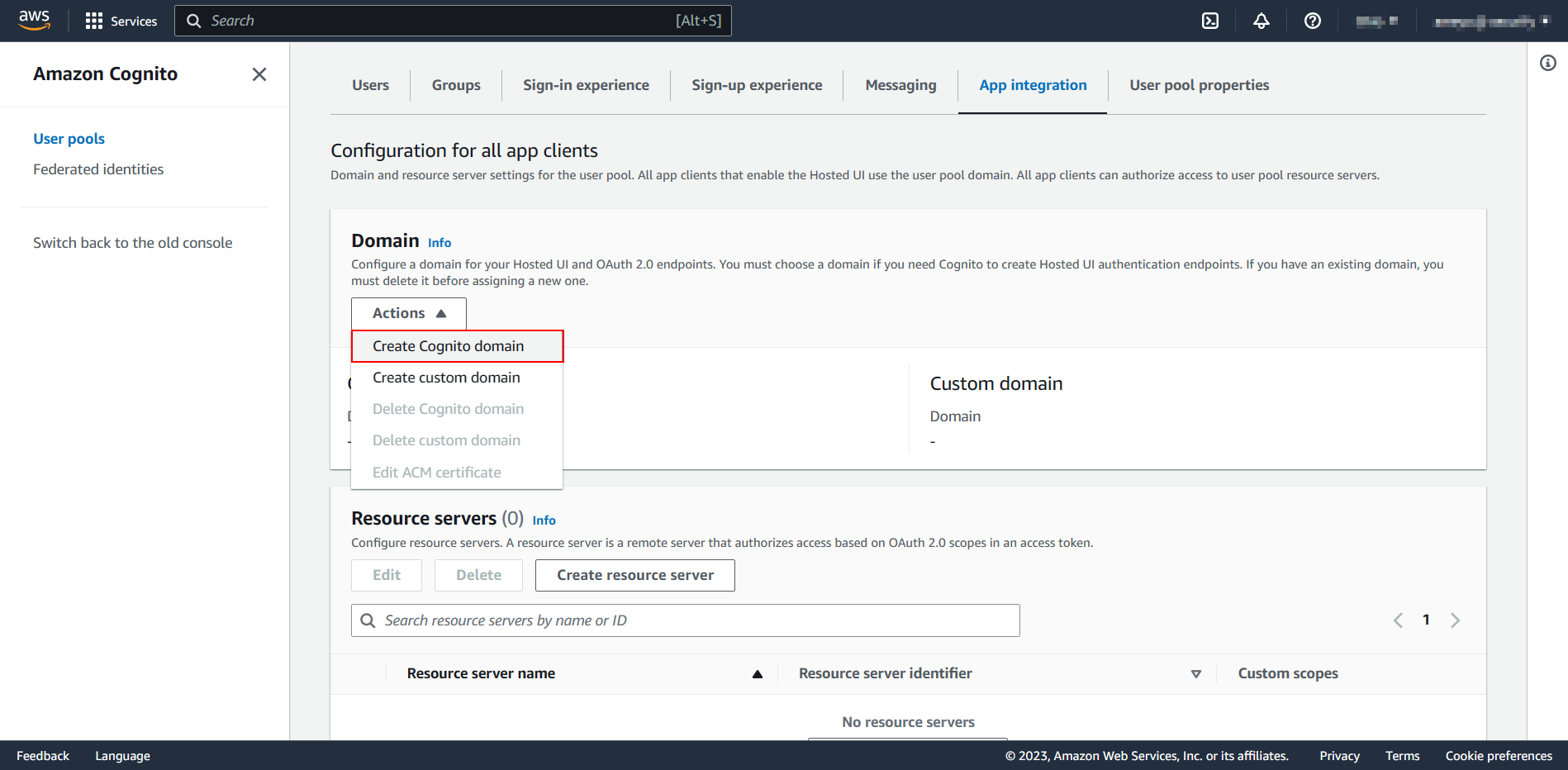1568x770 pixels.
Task: Open the Terms footer link
Action: pyautogui.click(x=1402, y=756)
